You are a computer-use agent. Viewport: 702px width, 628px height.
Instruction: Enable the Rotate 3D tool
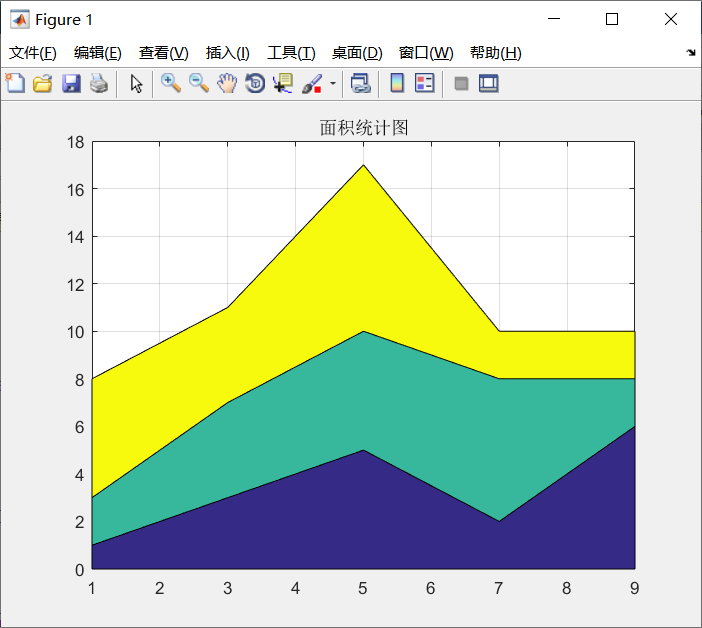(x=255, y=84)
